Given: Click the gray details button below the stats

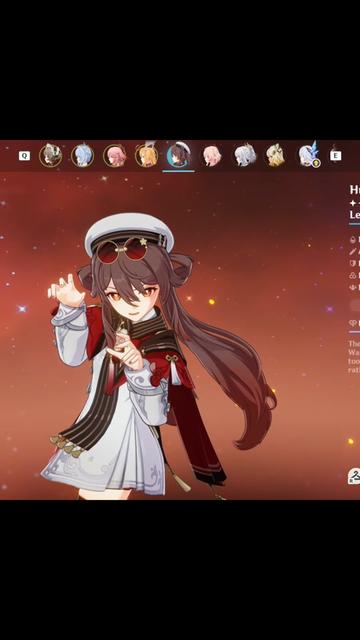Looking at the screenshot, I should (354, 305).
